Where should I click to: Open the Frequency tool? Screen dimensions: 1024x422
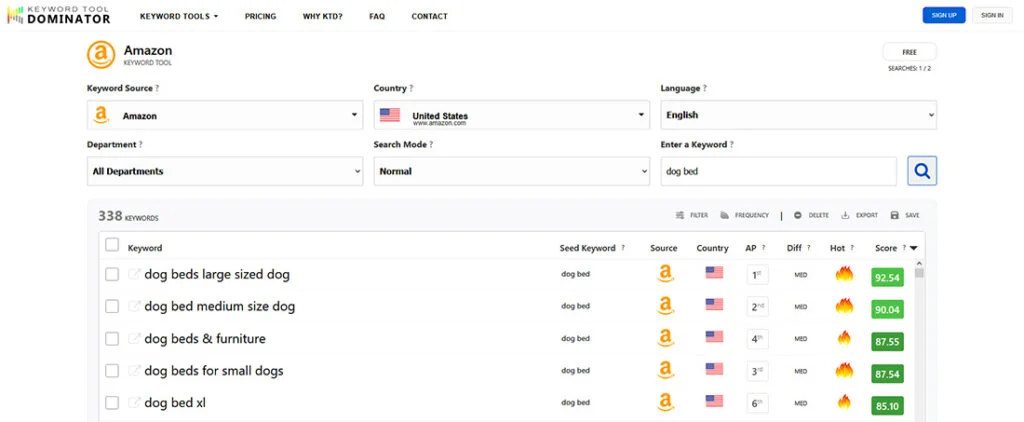744,215
